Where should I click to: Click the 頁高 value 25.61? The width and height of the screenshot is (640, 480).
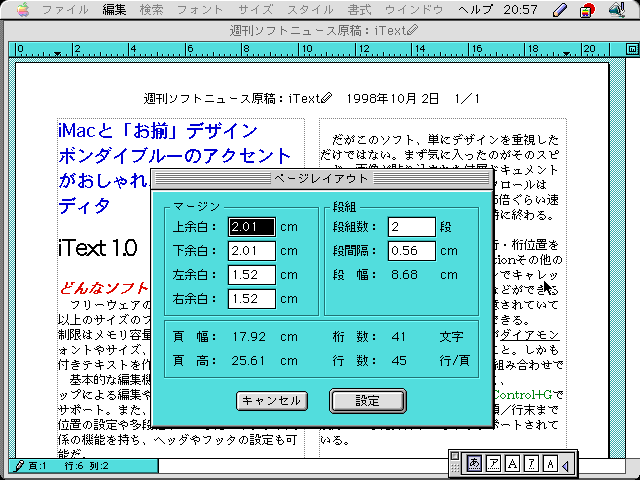pyautogui.click(x=248, y=361)
